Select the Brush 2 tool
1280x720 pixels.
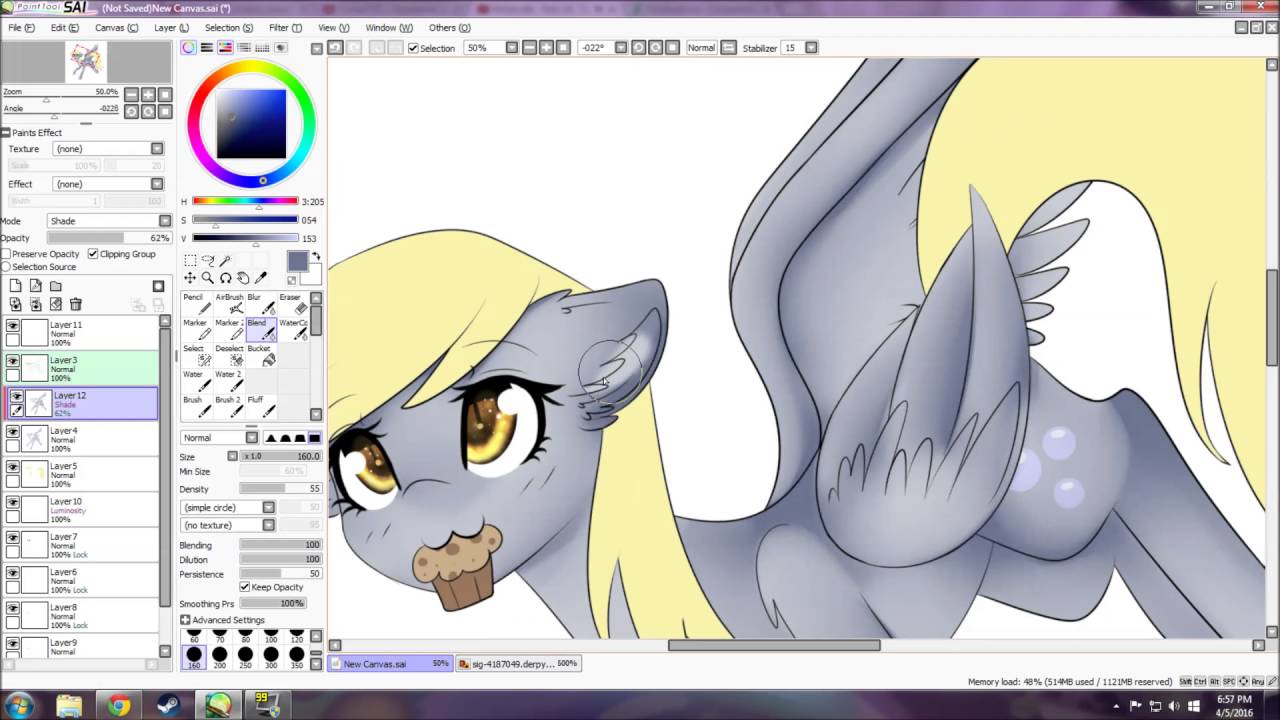[x=229, y=406]
